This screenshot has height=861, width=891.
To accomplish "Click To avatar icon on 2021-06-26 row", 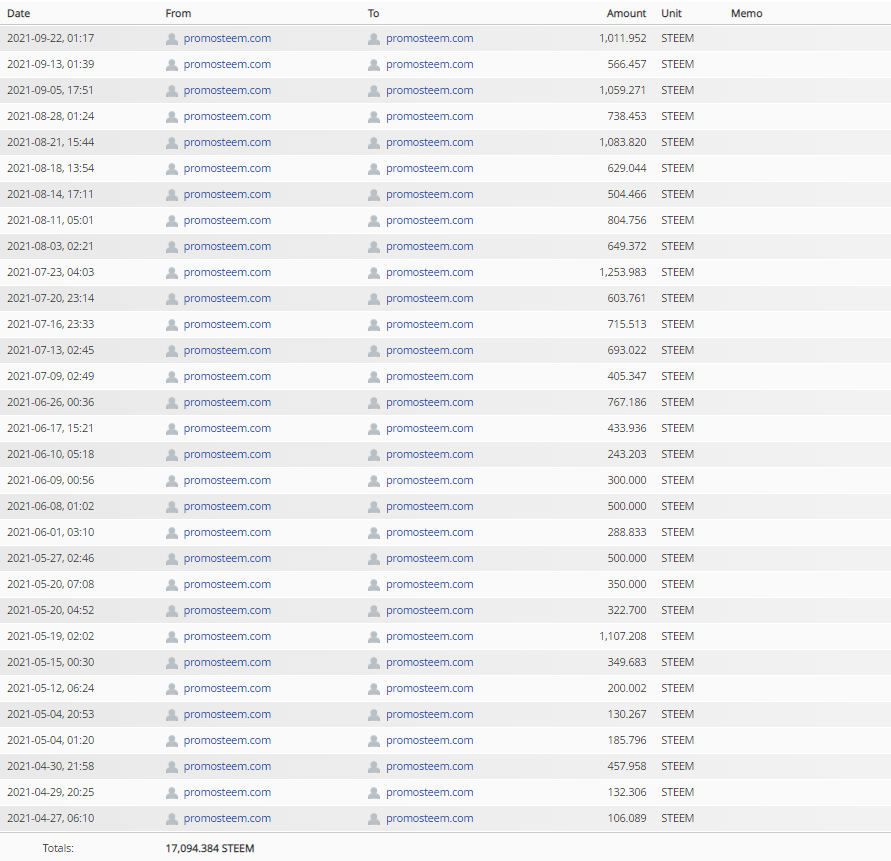I will 374,403.
